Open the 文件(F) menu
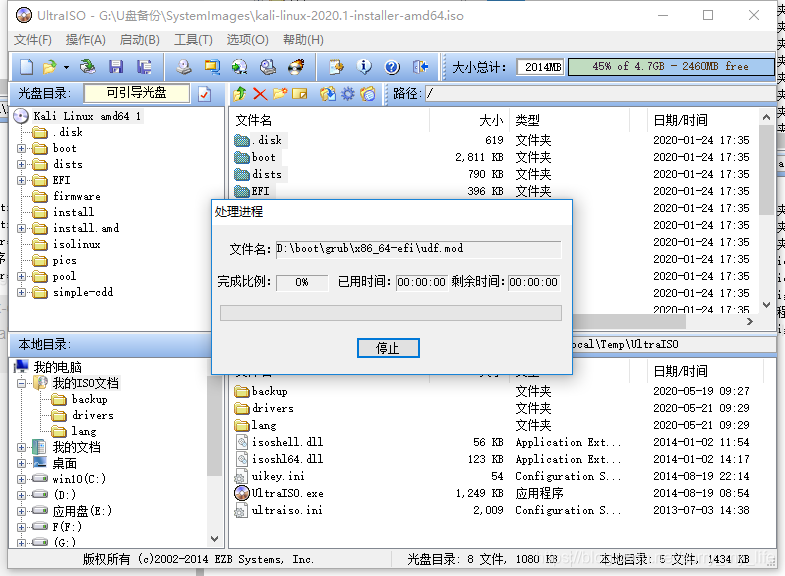 [x=33, y=40]
